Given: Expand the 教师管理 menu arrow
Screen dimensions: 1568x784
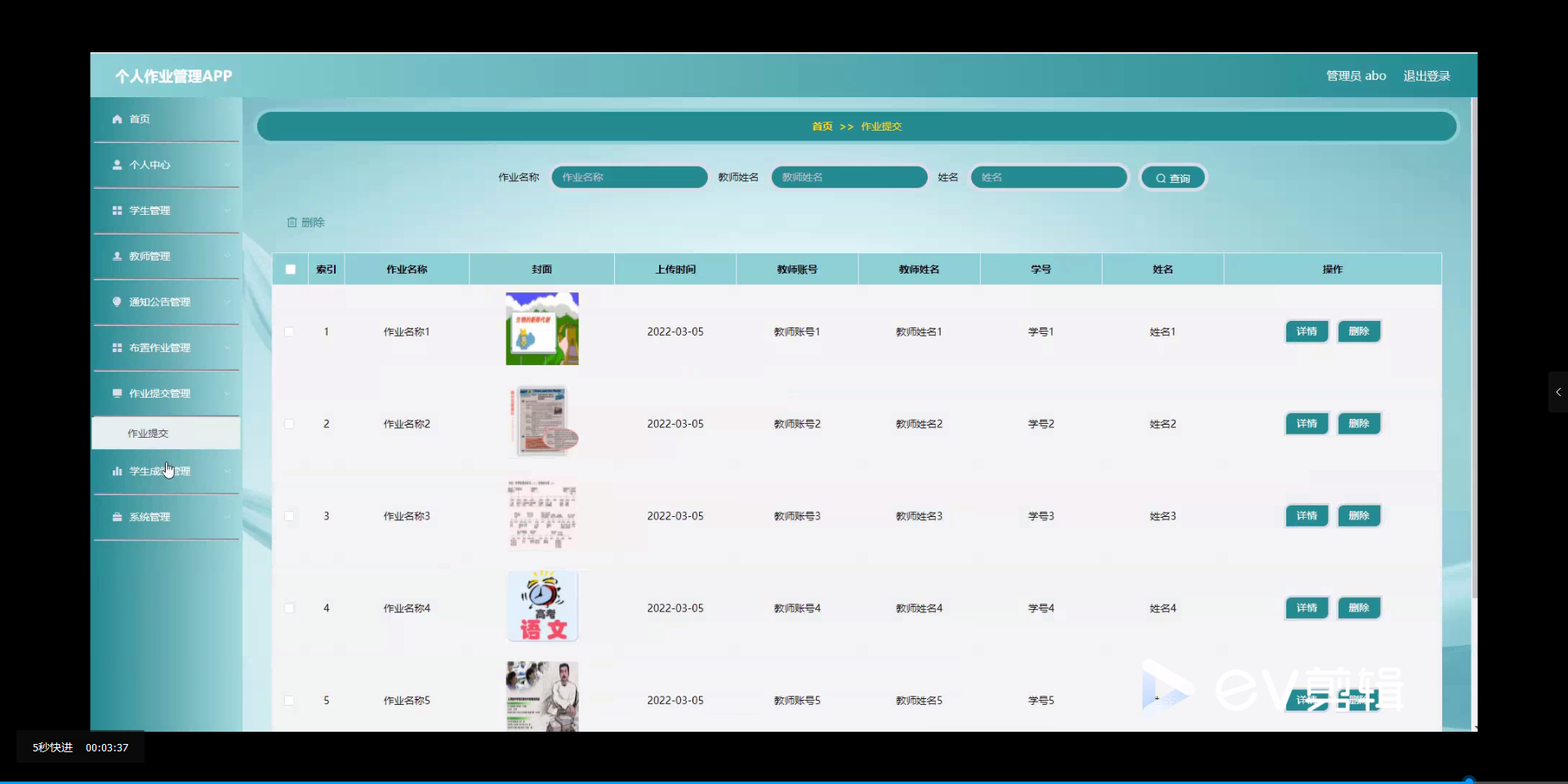Looking at the screenshot, I should (x=227, y=256).
